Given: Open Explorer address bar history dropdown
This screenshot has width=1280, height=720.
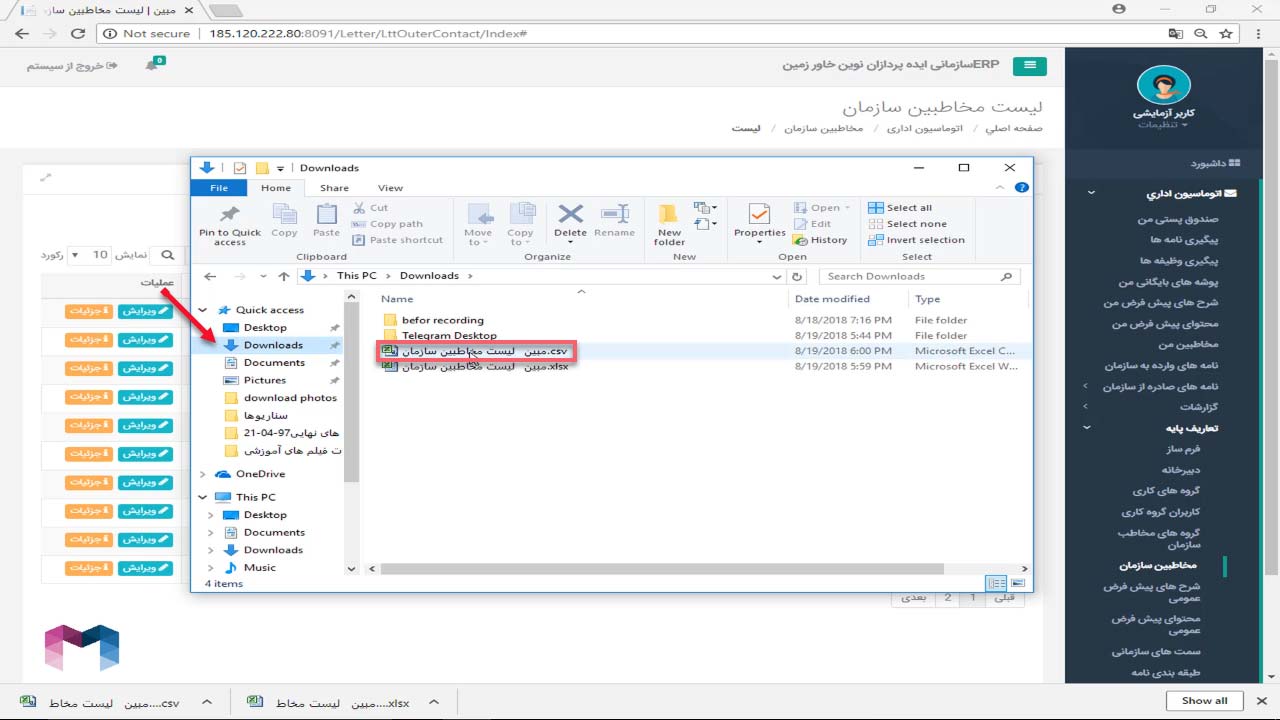Looking at the screenshot, I should [778, 276].
